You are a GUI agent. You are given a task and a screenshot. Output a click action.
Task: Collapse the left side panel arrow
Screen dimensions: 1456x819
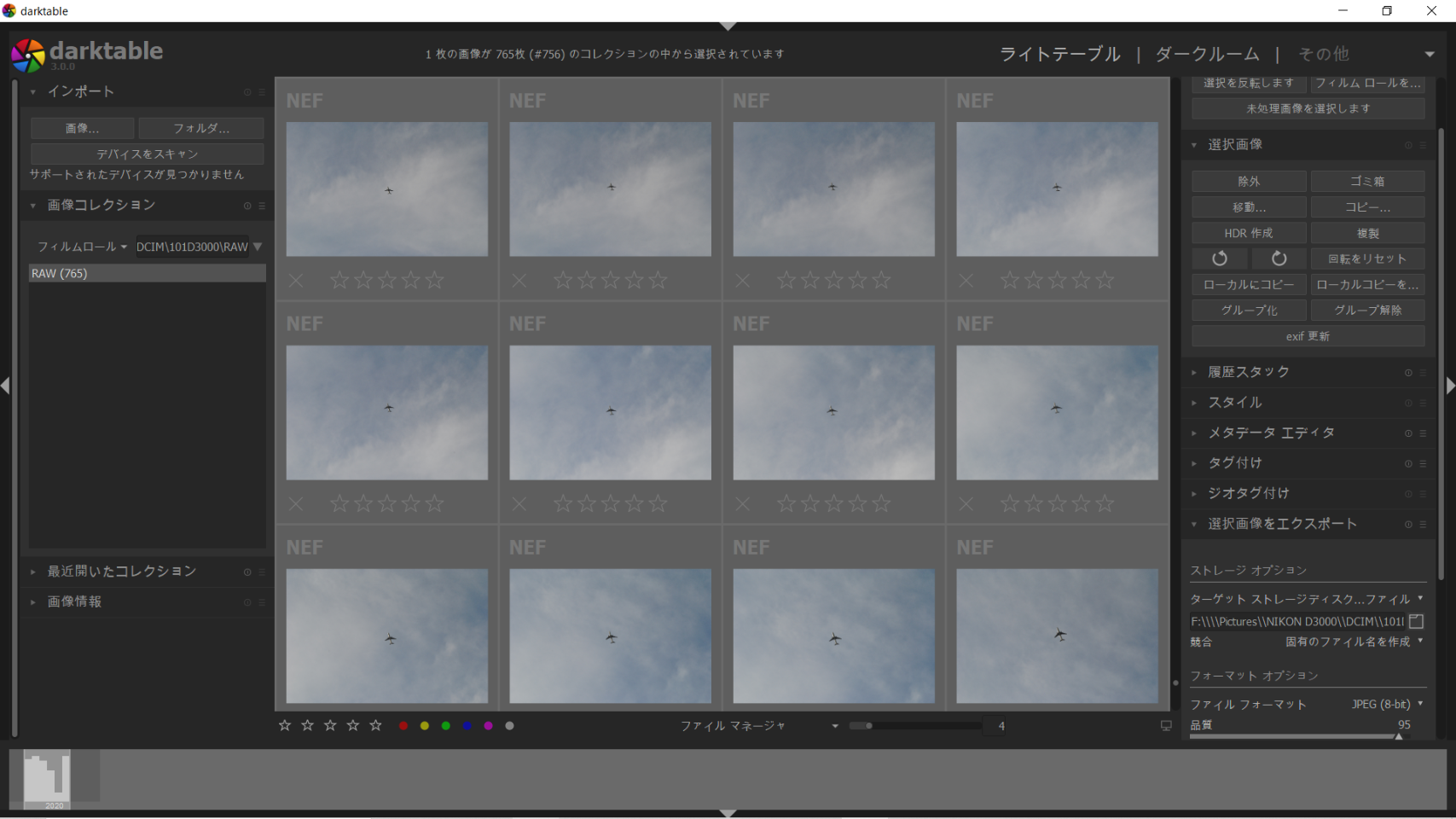point(6,386)
